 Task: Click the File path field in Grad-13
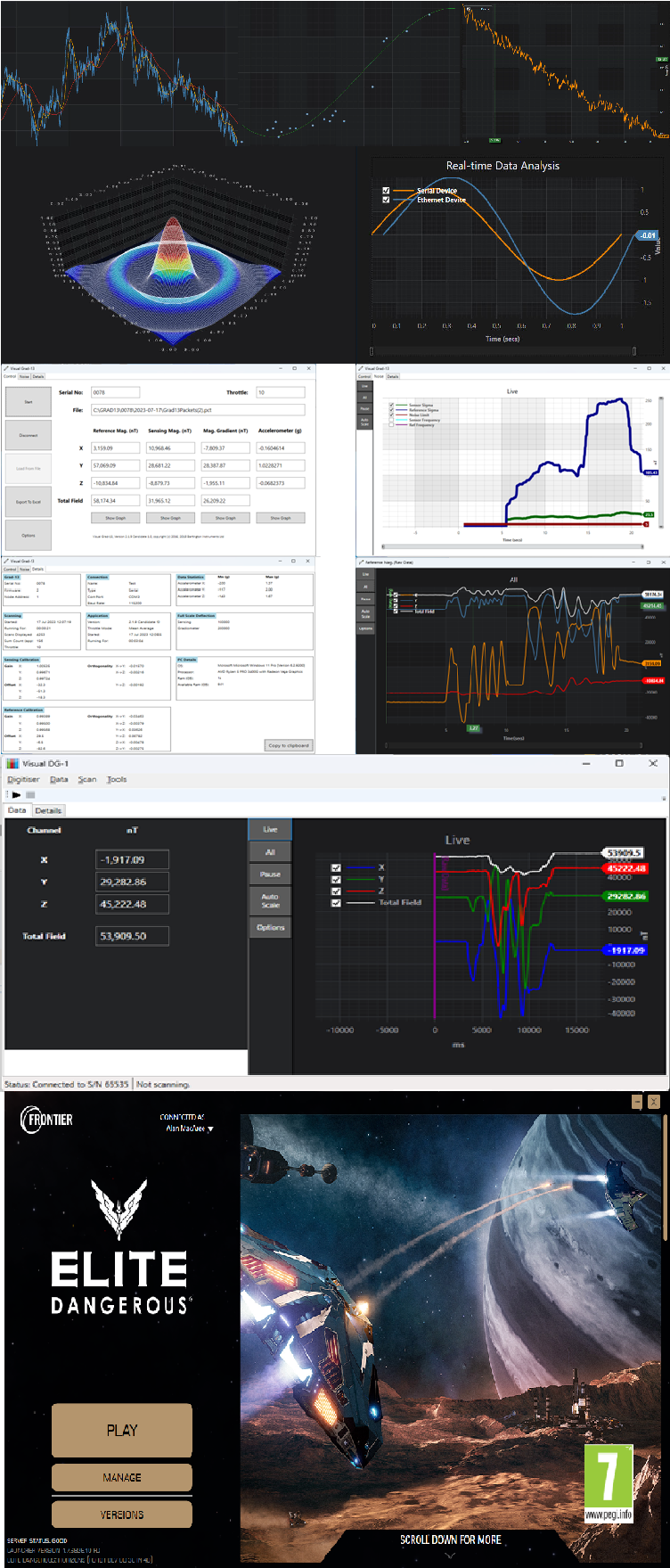(198, 410)
